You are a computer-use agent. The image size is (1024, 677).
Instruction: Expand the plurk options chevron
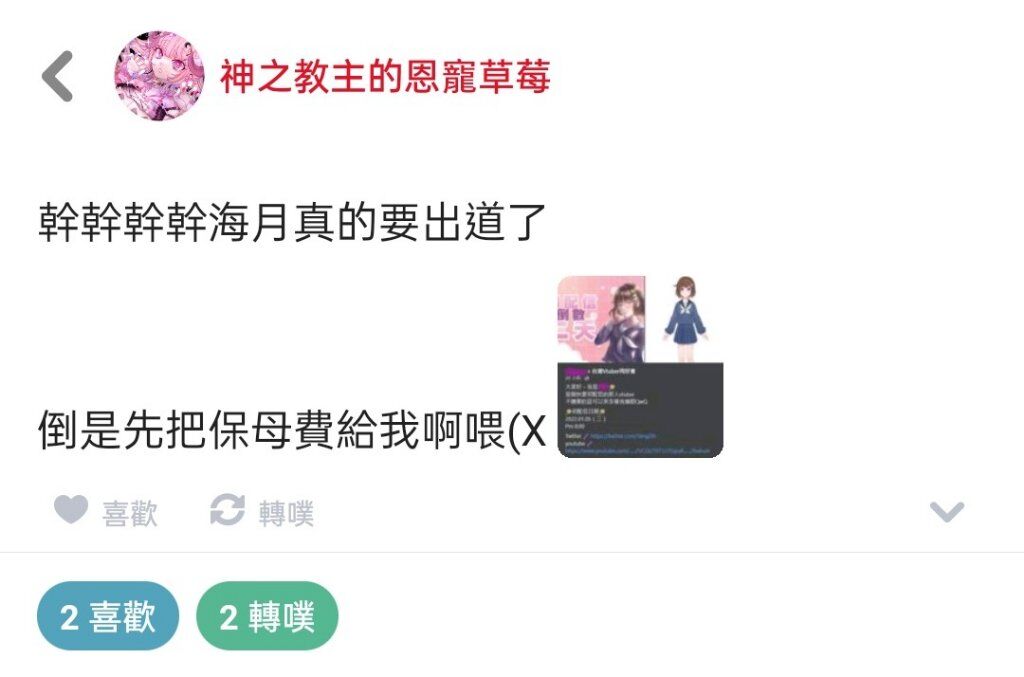947,512
